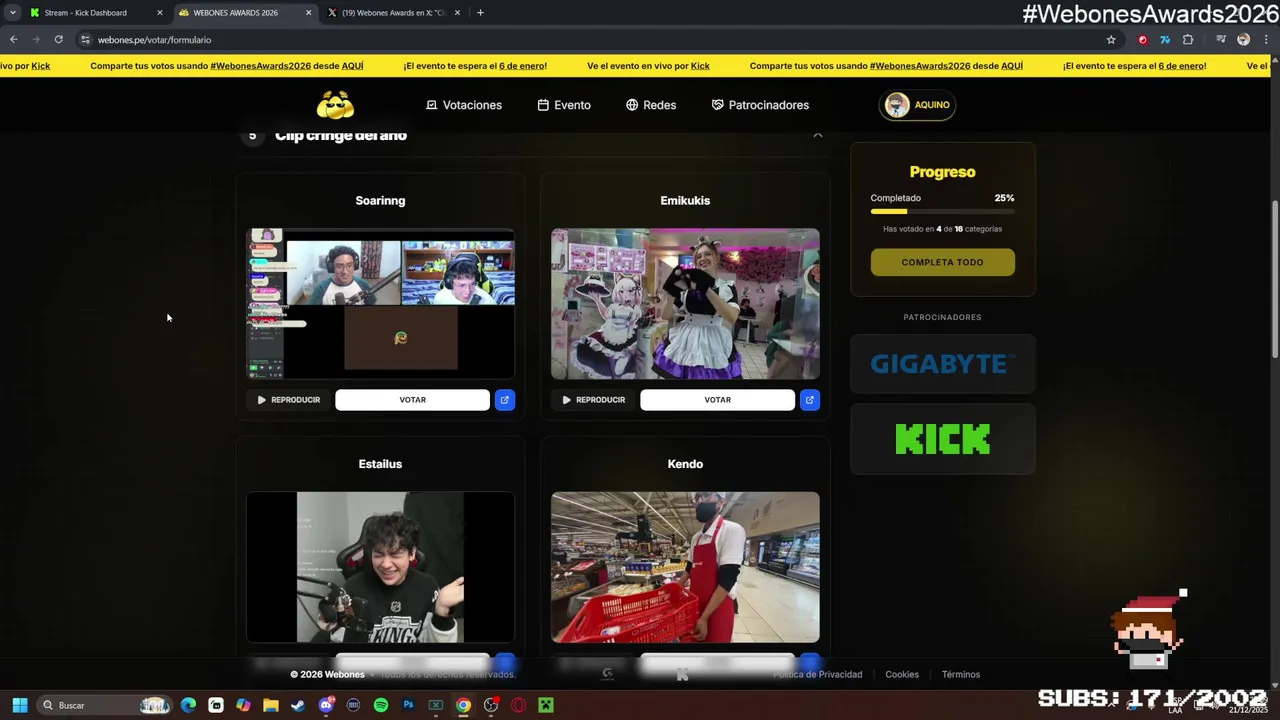Viewport: 1280px width, 720px height.
Task: Click the COMPLETA TODO button
Action: (x=943, y=262)
